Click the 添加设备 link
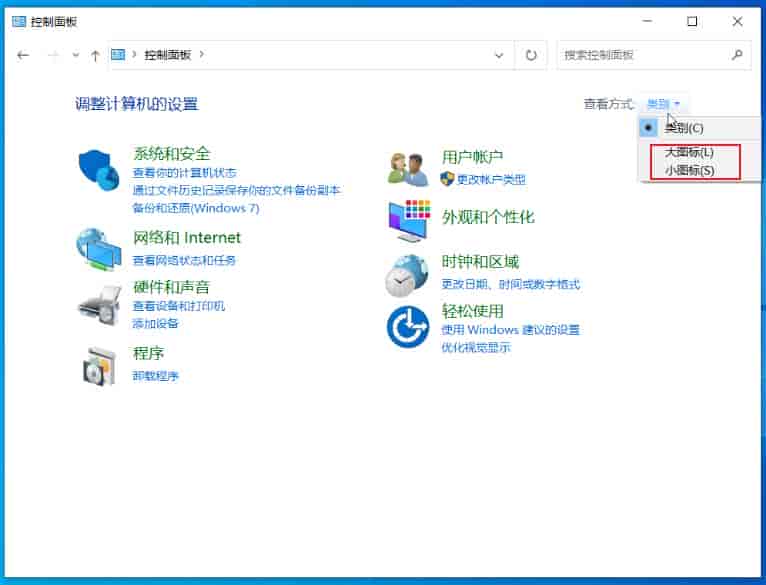The height and width of the screenshot is (585, 766). coord(155,324)
